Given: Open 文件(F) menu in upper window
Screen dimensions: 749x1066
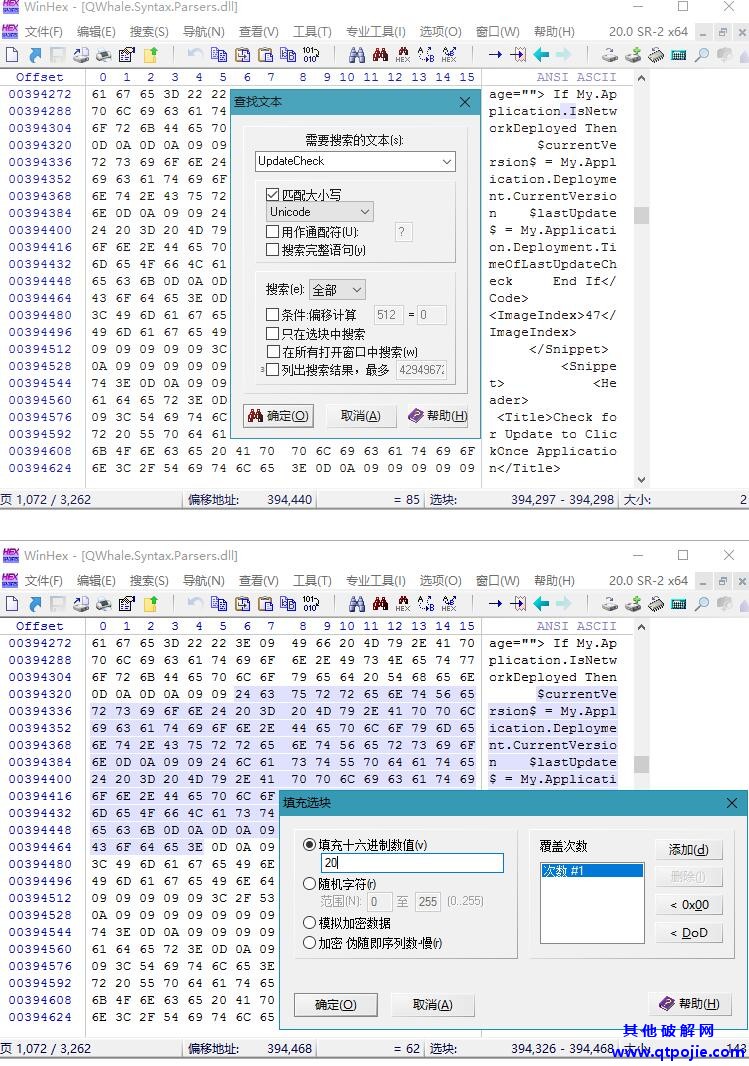Looking at the screenshot, I should [43, 32].
